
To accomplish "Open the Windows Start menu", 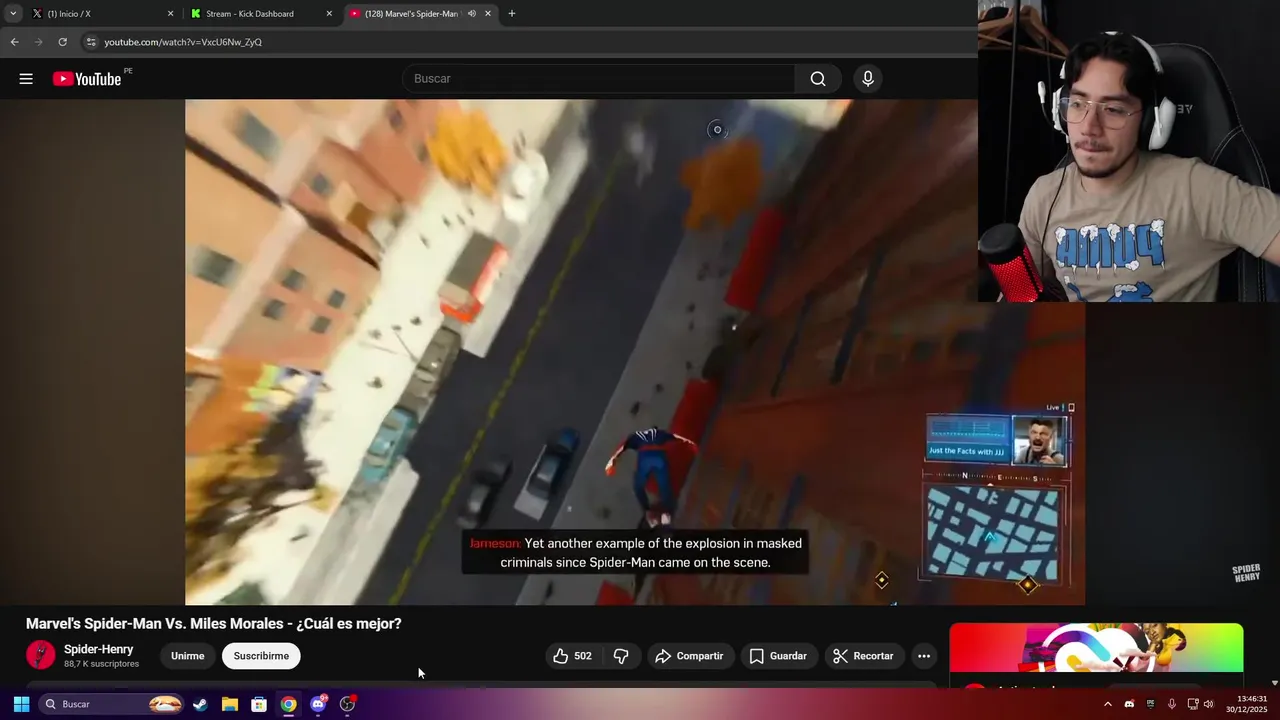I will pyautogui.click(x=21, y=704).
